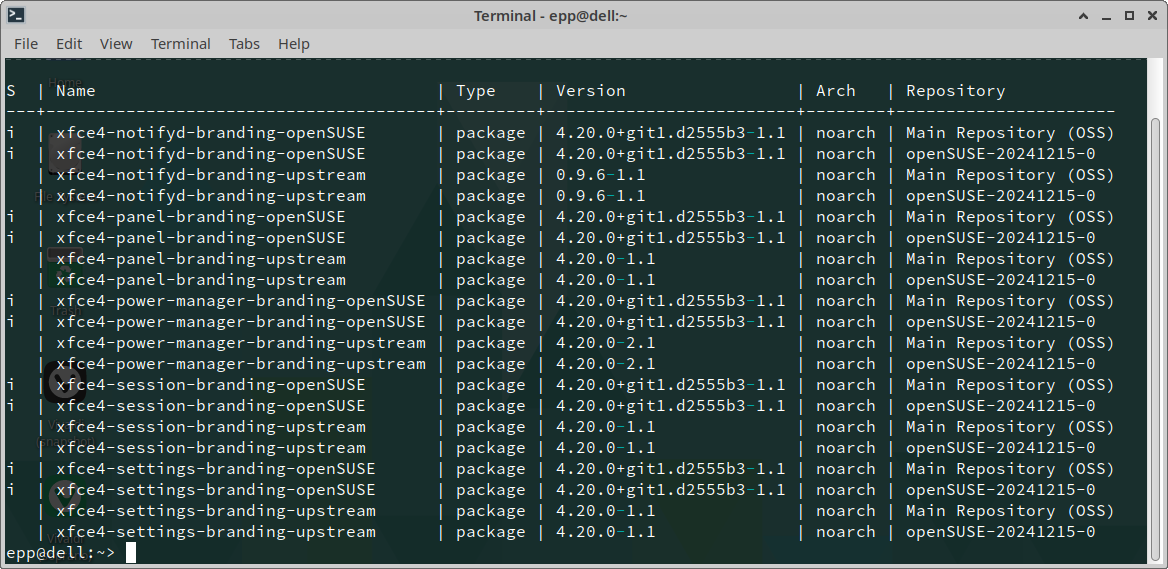Close the terminal window
The height and width of the screenshot is (569, 1168).
[1152, 15]
